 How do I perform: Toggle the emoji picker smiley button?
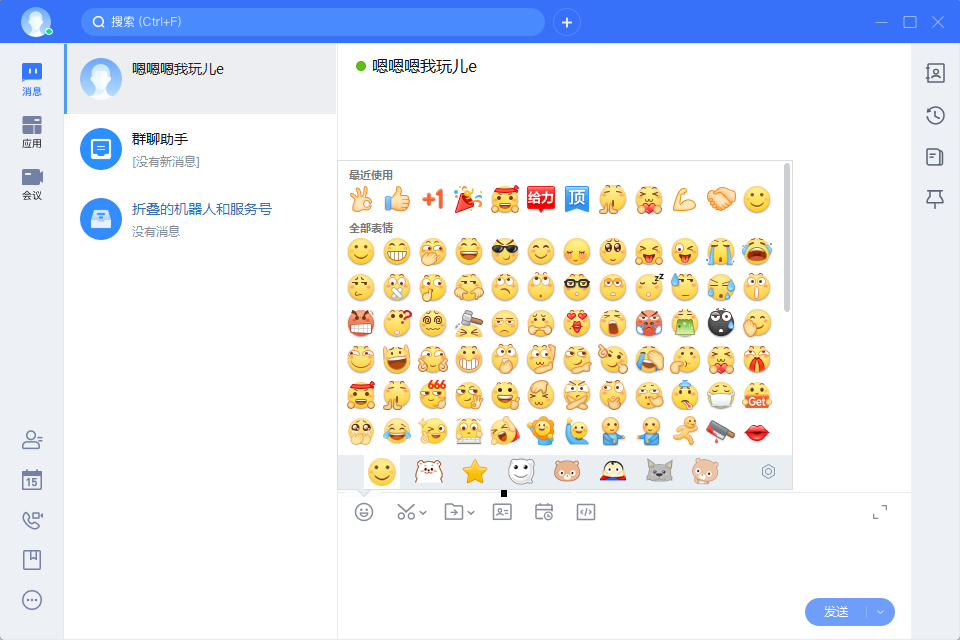(x=364, y=512)
